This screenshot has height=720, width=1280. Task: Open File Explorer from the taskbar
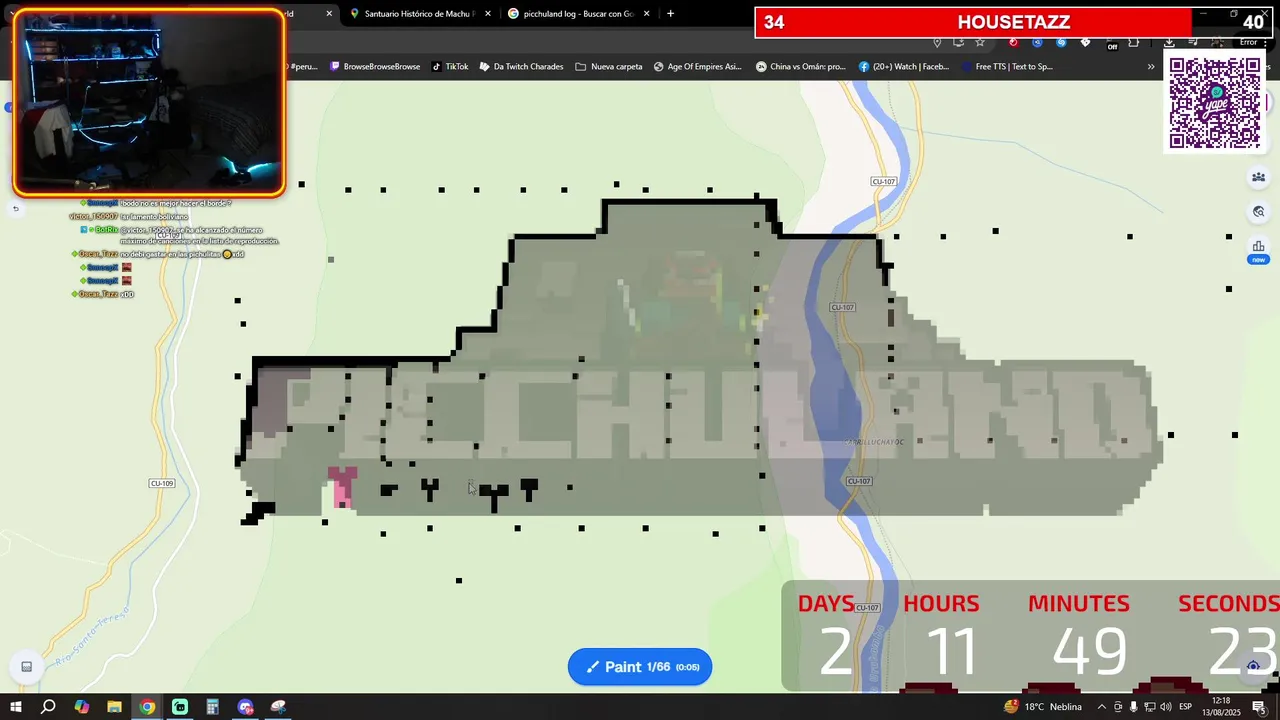point(114,707)
